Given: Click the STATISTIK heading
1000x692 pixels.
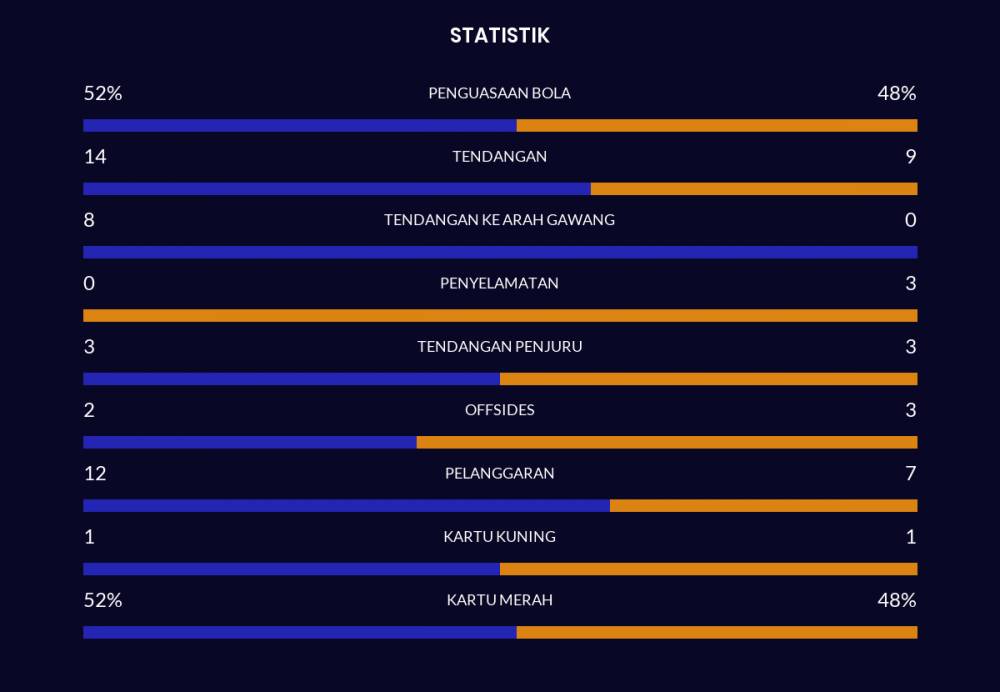Looking at the screenshot, I should (x=499, y=36).
